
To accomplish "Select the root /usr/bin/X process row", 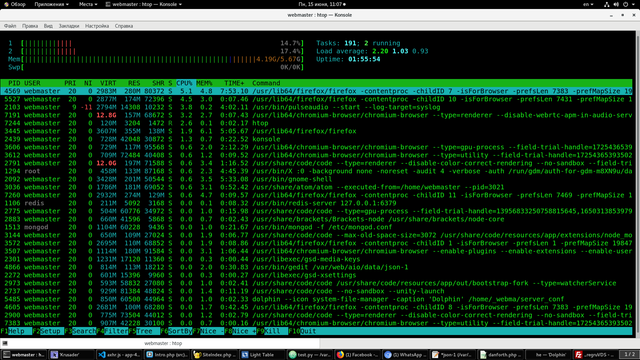I will (x=316, y=171).
